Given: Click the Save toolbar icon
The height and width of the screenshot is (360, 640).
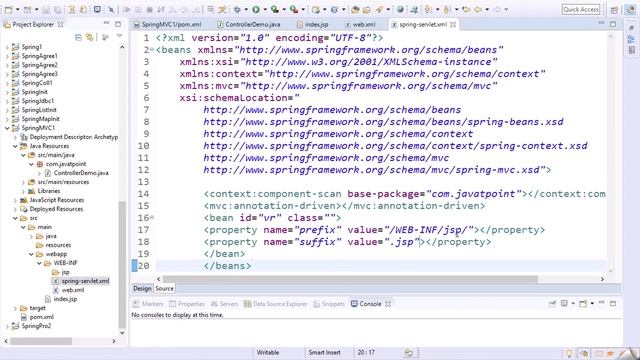Looking at the screenshot, I should 46,9.
